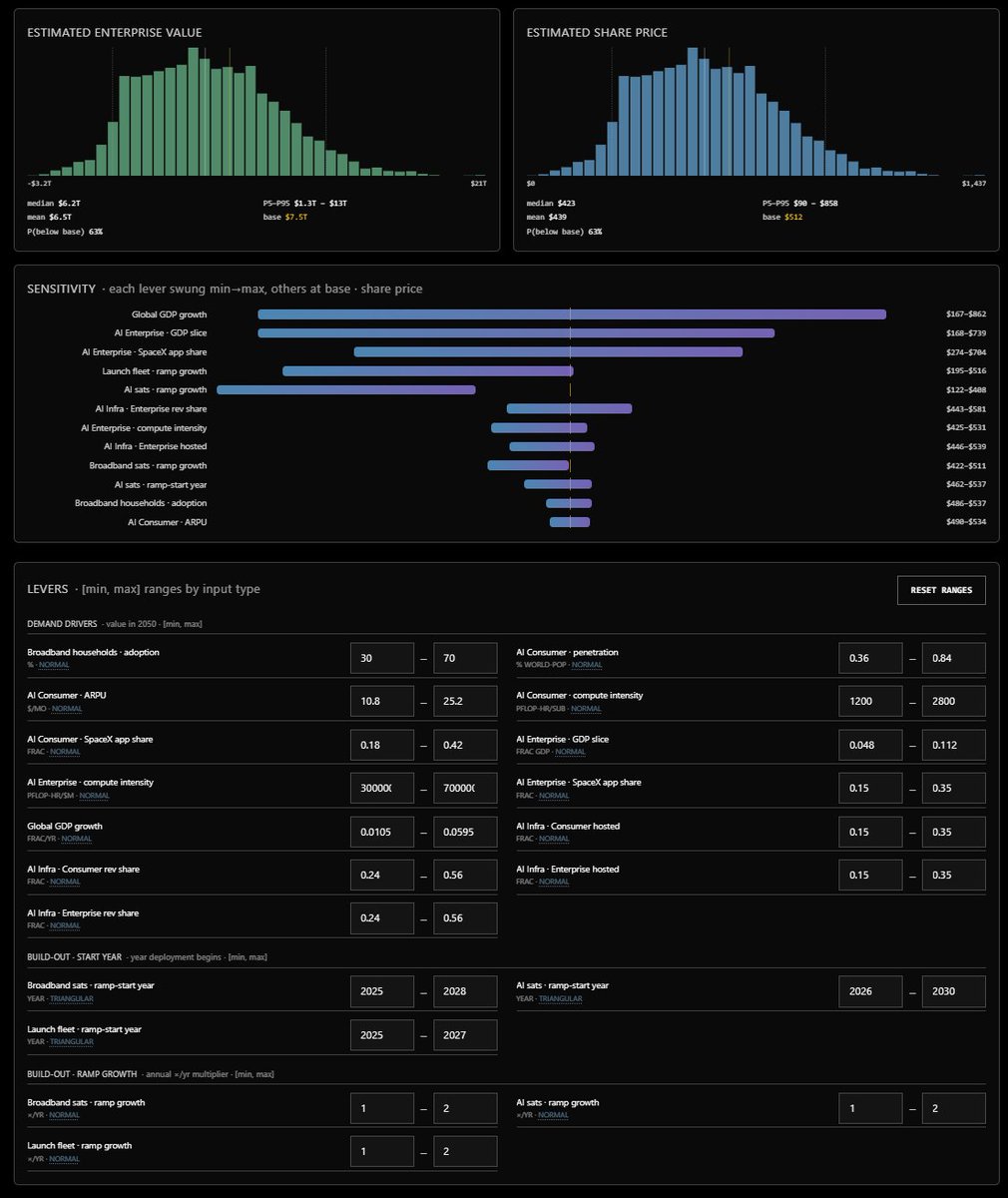
Task: Edit Launch fleet ramp growth max field
Action: [x=465, y=1151]
